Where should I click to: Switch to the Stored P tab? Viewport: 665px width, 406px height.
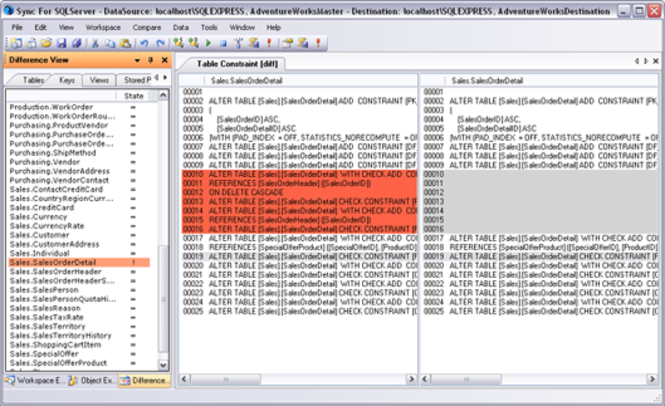pos(137,80)
